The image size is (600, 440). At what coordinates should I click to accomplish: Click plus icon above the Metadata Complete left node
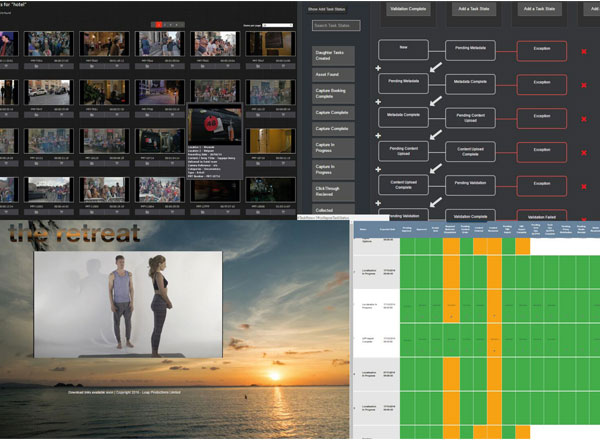(x=378, y=102)
